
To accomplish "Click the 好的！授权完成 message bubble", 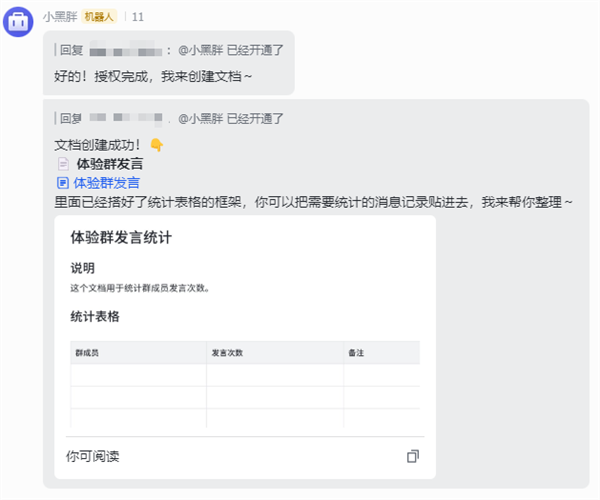I will pos(152,75).
